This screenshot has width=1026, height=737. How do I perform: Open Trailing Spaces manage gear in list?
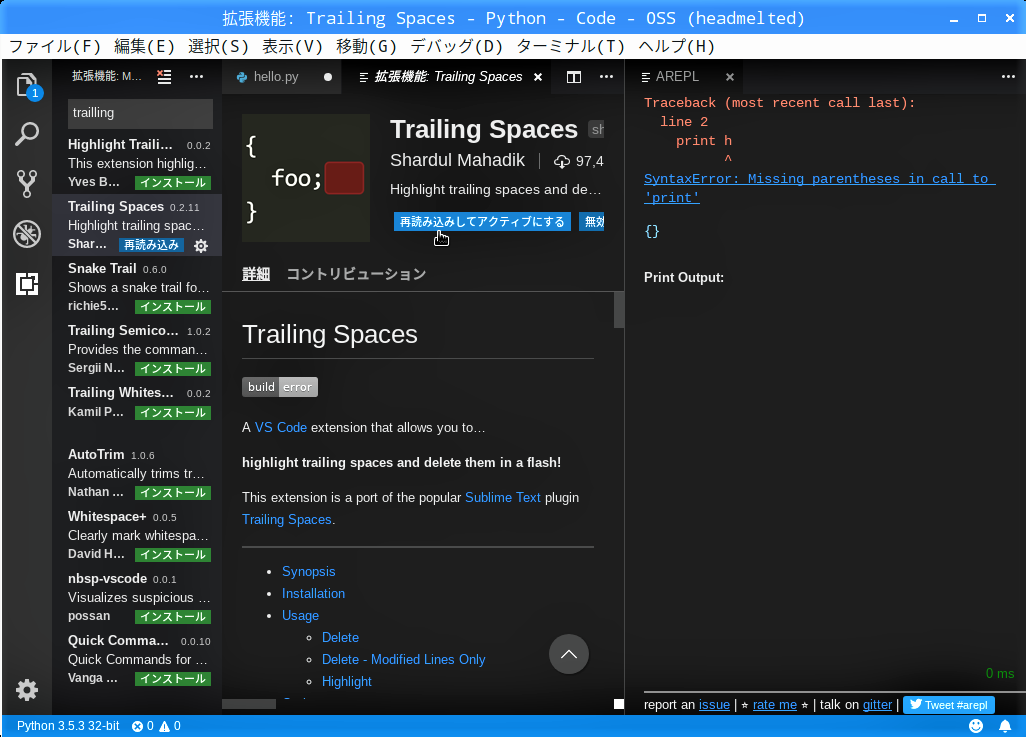pyautogui.click(x=201, y=245)
